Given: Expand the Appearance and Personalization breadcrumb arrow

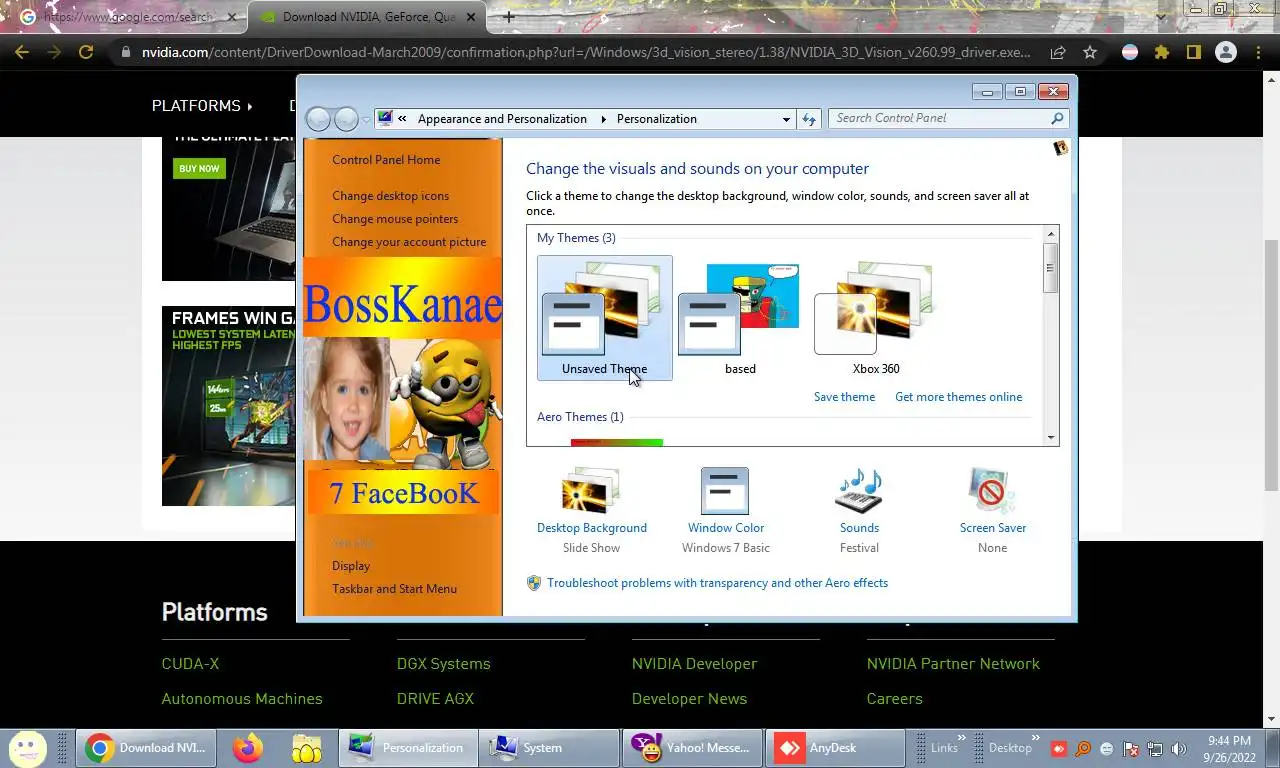Looking at the screenshot, I should tap(604, 119).
